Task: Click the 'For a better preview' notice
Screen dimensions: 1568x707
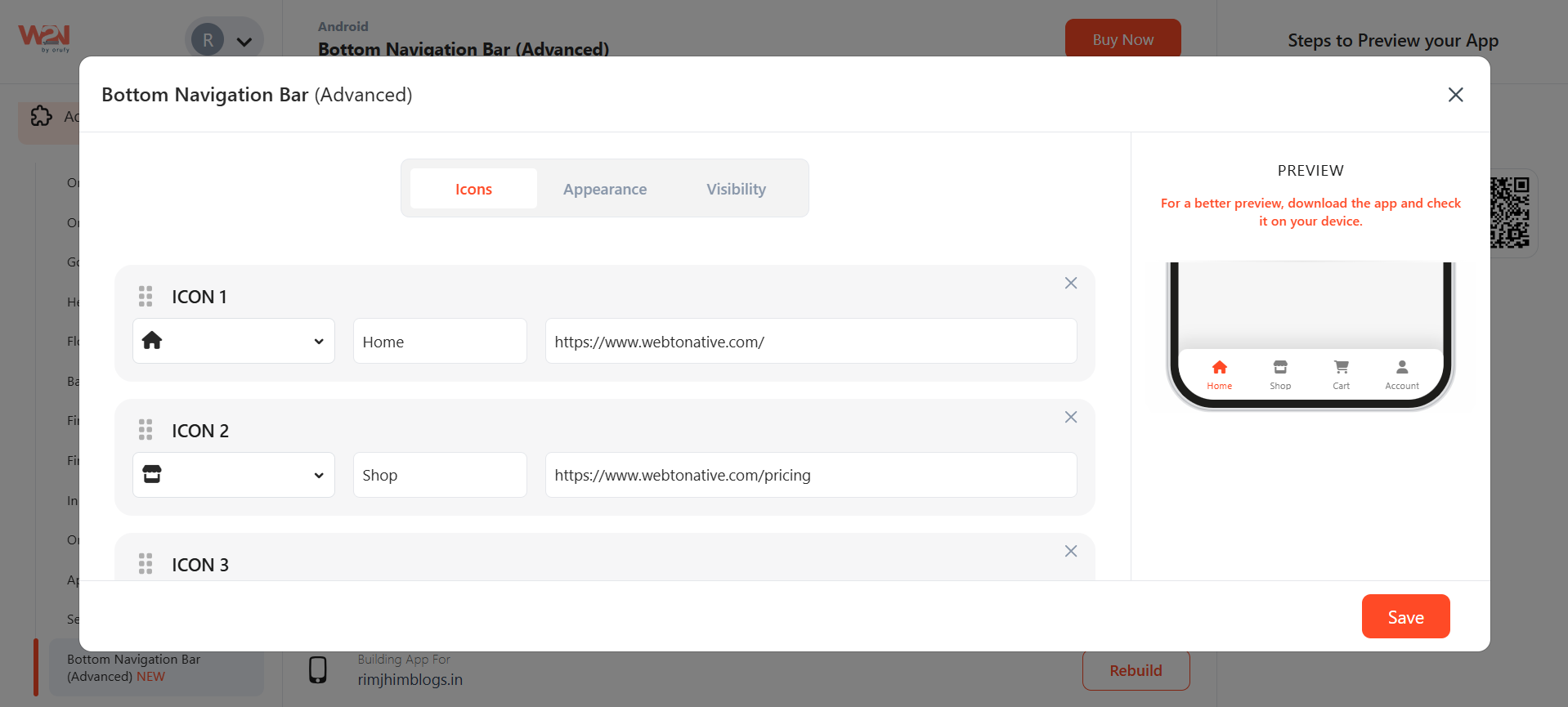Action: 1310,212
